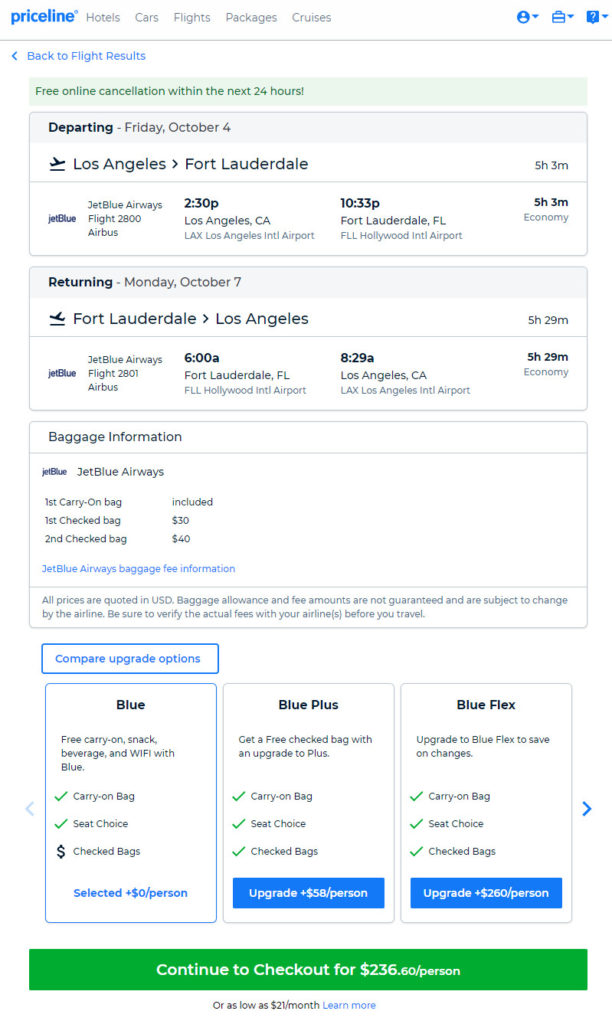
Task: Click the jetBlue logo in Baggage Information
Action: pyautogui.click(x=54, y=472)
